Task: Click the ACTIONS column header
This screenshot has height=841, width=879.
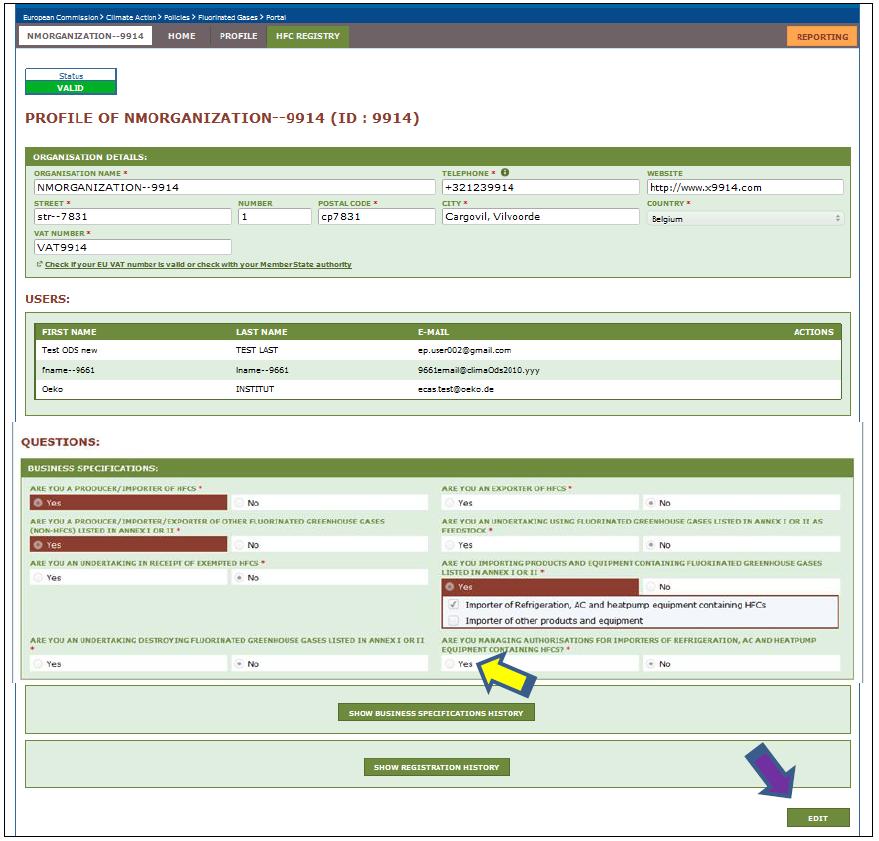Action: 813,332
